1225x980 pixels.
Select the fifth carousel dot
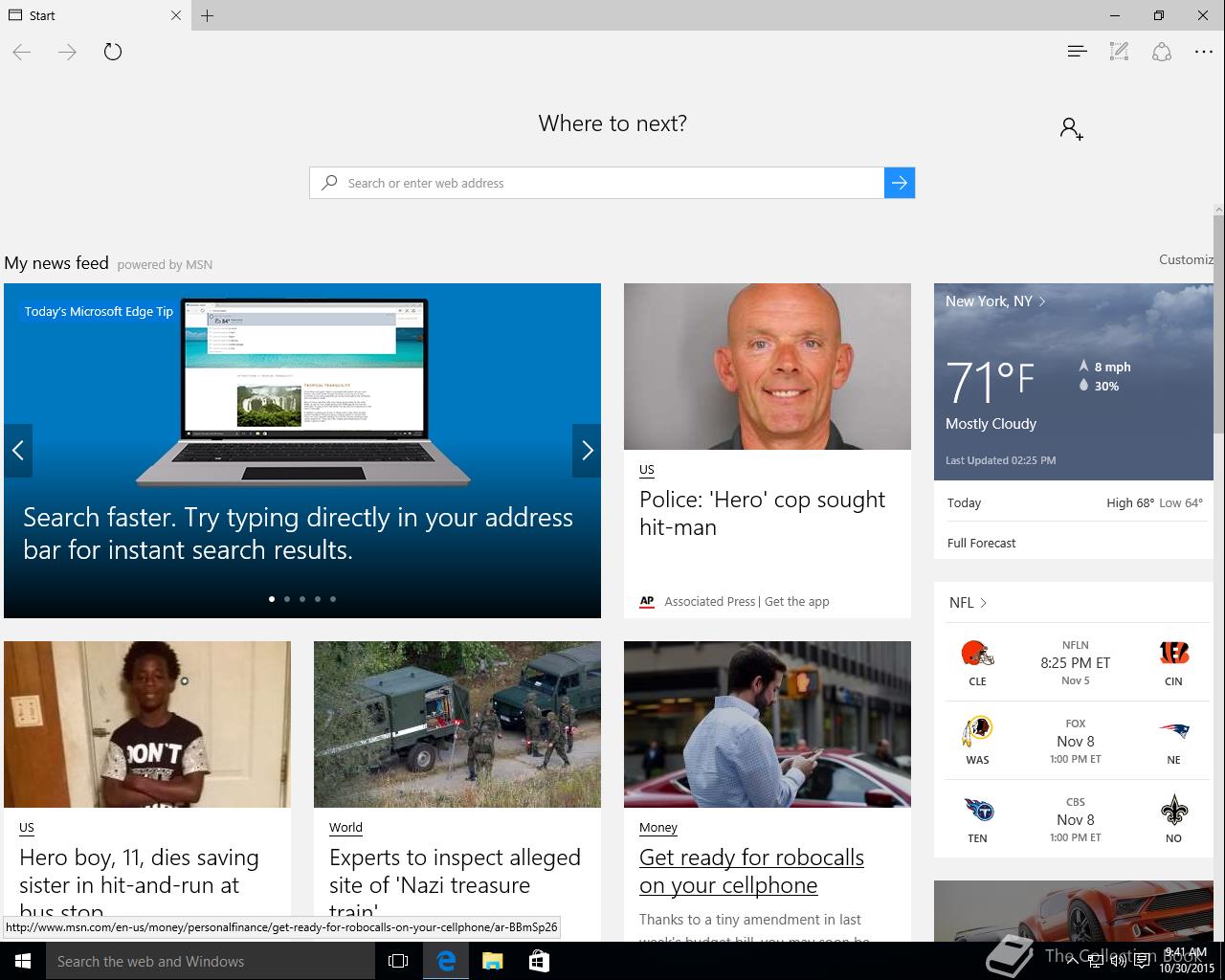(x=333, y=599)
